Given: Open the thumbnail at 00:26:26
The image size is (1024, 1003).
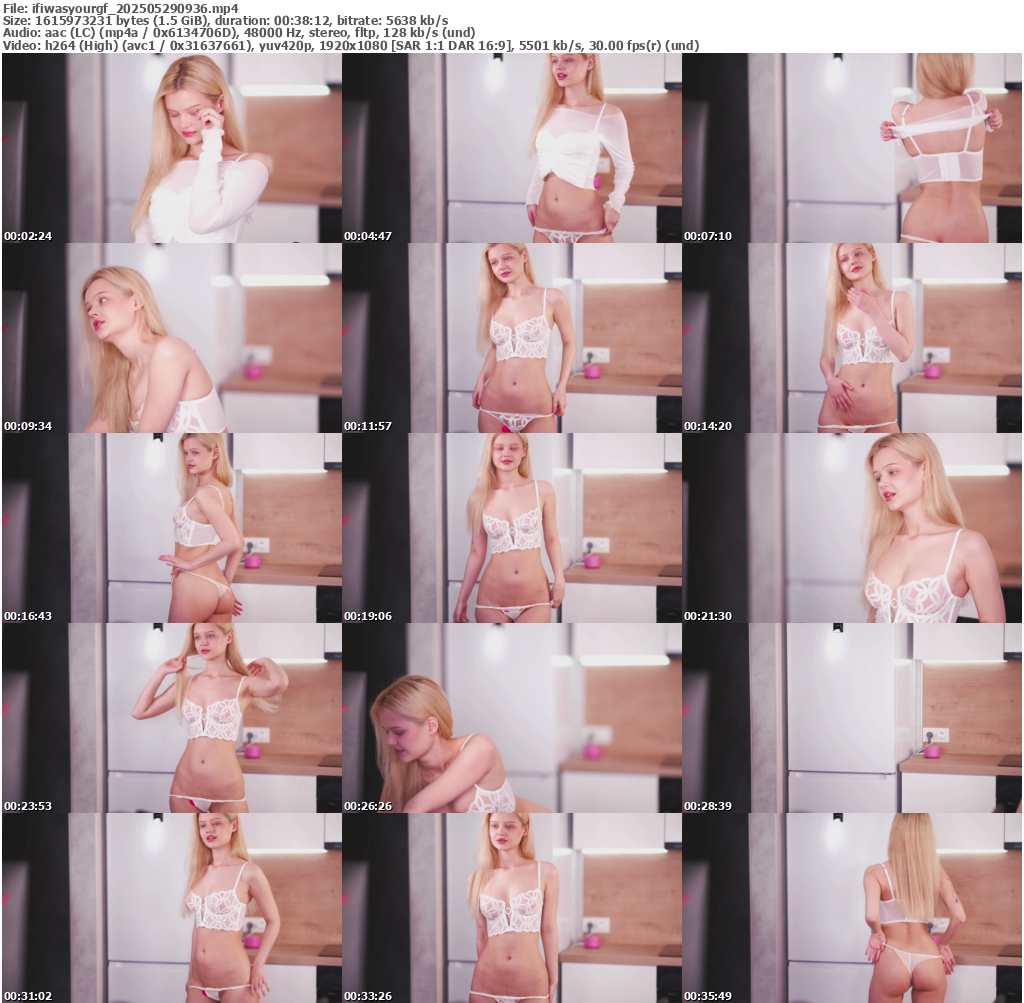Looking at the screenshot, I should click(512, 718).
